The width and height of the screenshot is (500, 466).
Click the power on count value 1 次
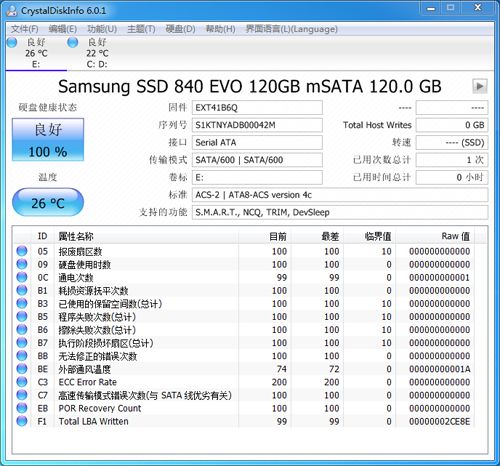point(452,160)
